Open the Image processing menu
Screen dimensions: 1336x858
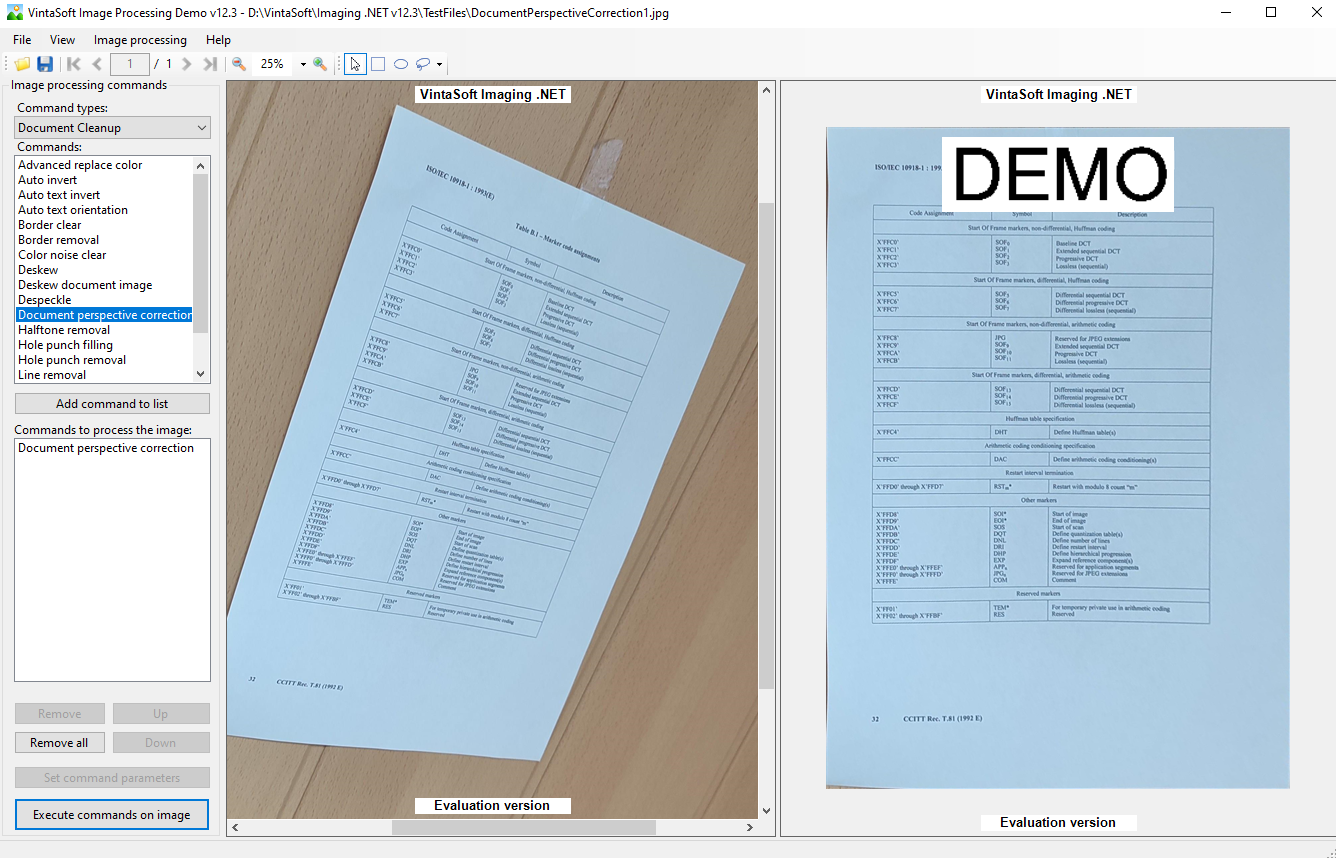pos(140,40)
